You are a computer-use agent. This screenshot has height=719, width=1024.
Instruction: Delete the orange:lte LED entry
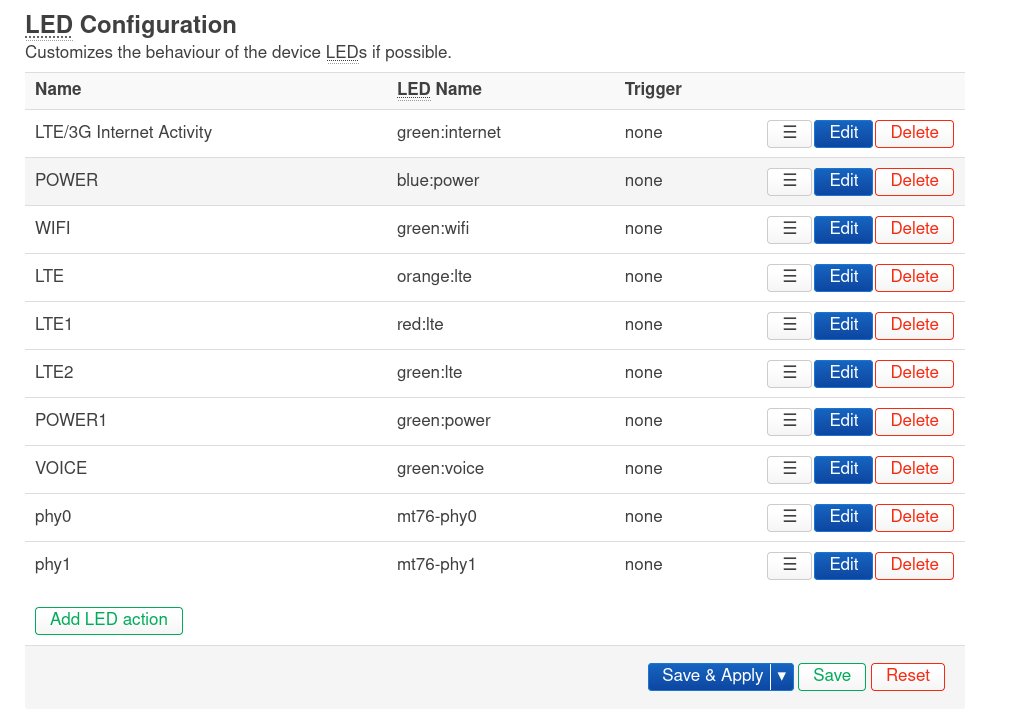[914, 277]
